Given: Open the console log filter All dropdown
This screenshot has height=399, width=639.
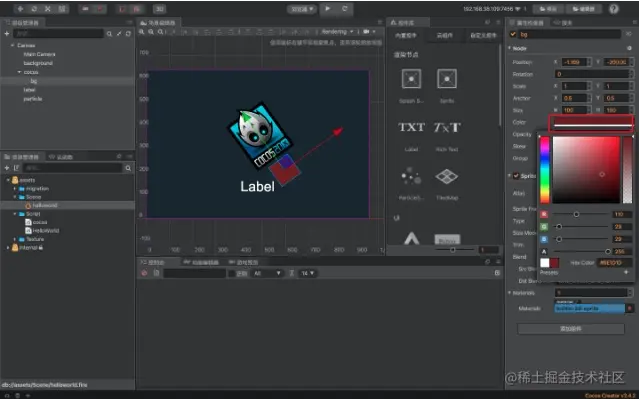Looking at the screenshot, I should (x=267, y=273).
